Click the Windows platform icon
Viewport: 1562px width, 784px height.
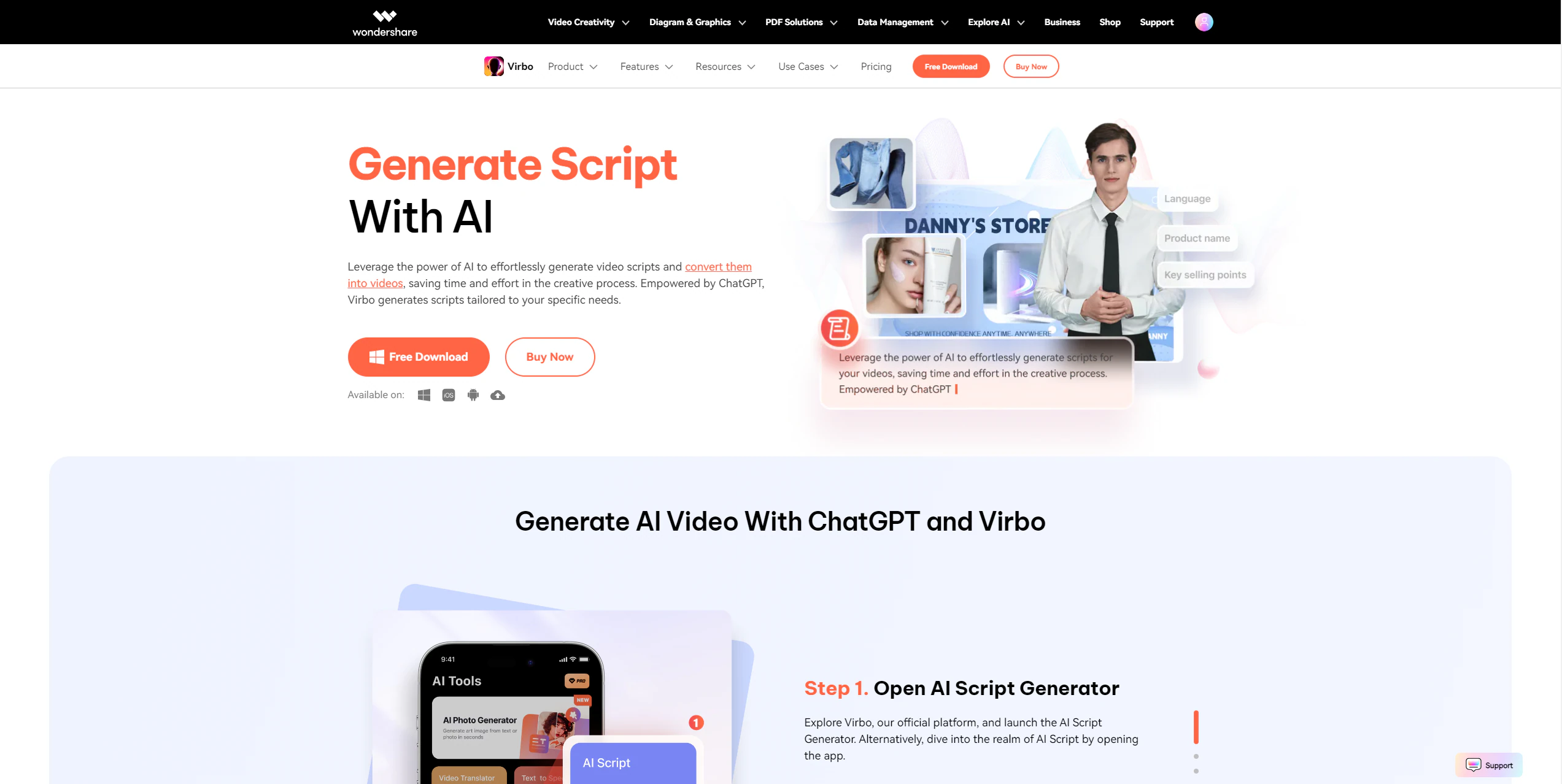pyautogui.click(x=422, y=394)
